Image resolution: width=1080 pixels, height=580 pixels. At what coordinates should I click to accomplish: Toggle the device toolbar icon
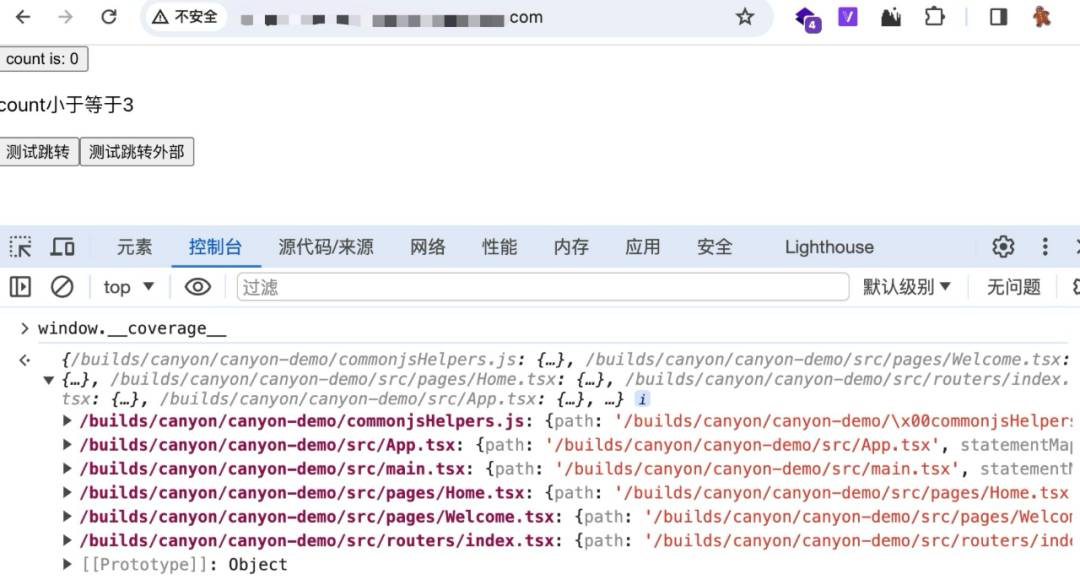click(62, 247)
